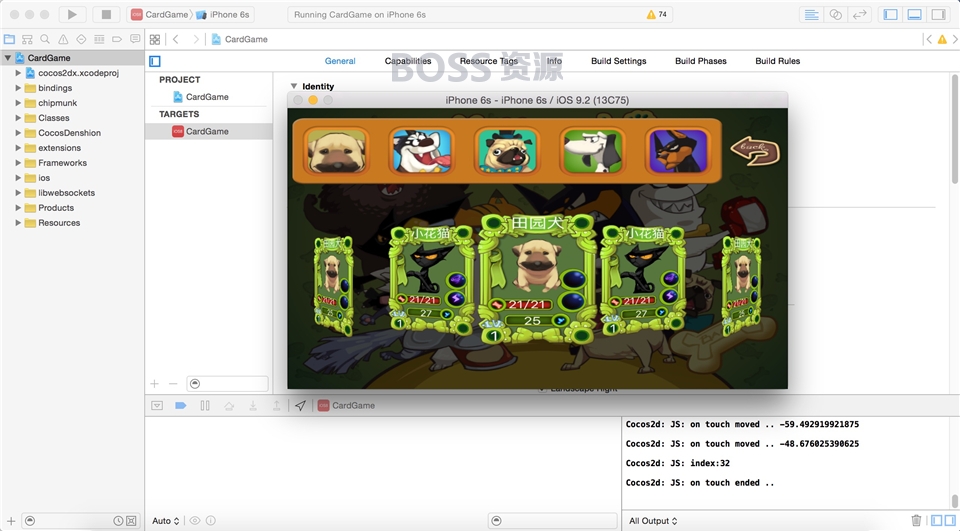This screenshot has height=531, width=960.
Task: Click the Step over debug icon
Action: [229, 405]
